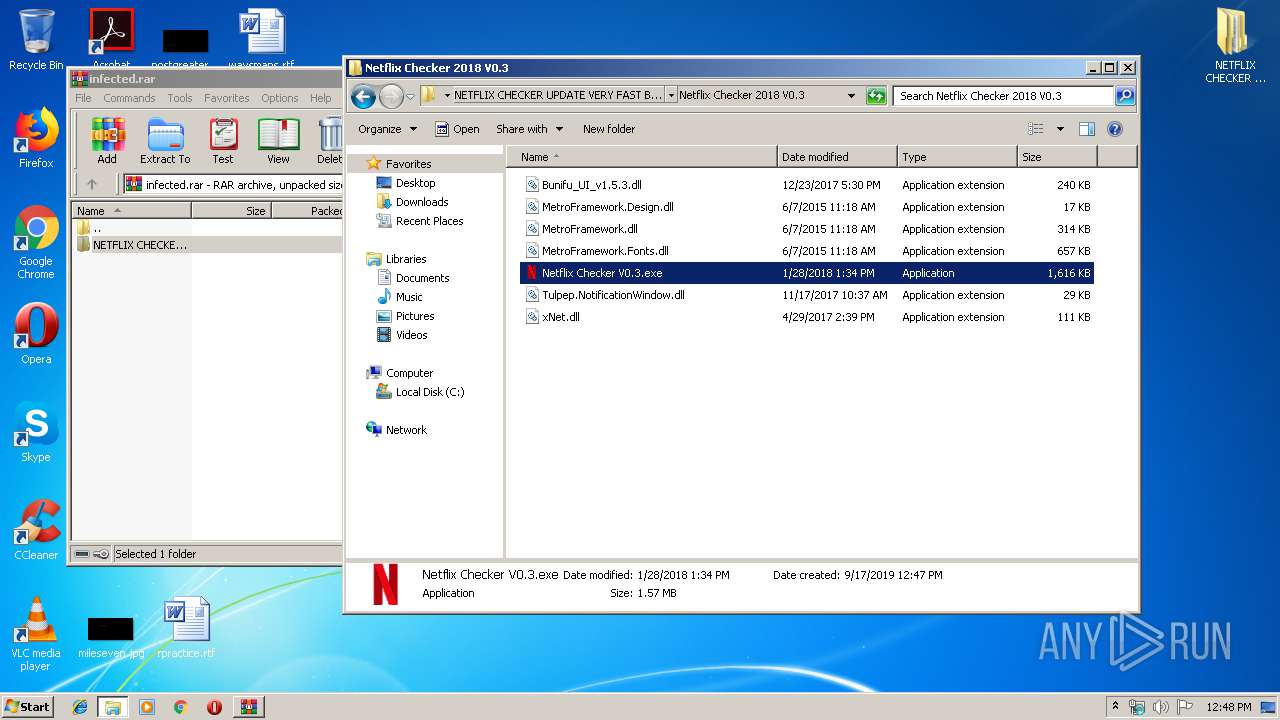The image size is (1280, 720).
Task: Select MetroFramework.Design.dll file
Action: coord(807,207)
